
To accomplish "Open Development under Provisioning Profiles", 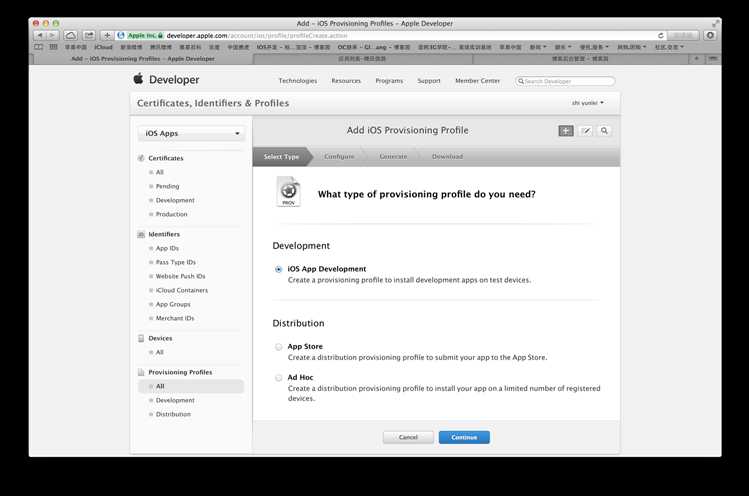I will (175, 400).
